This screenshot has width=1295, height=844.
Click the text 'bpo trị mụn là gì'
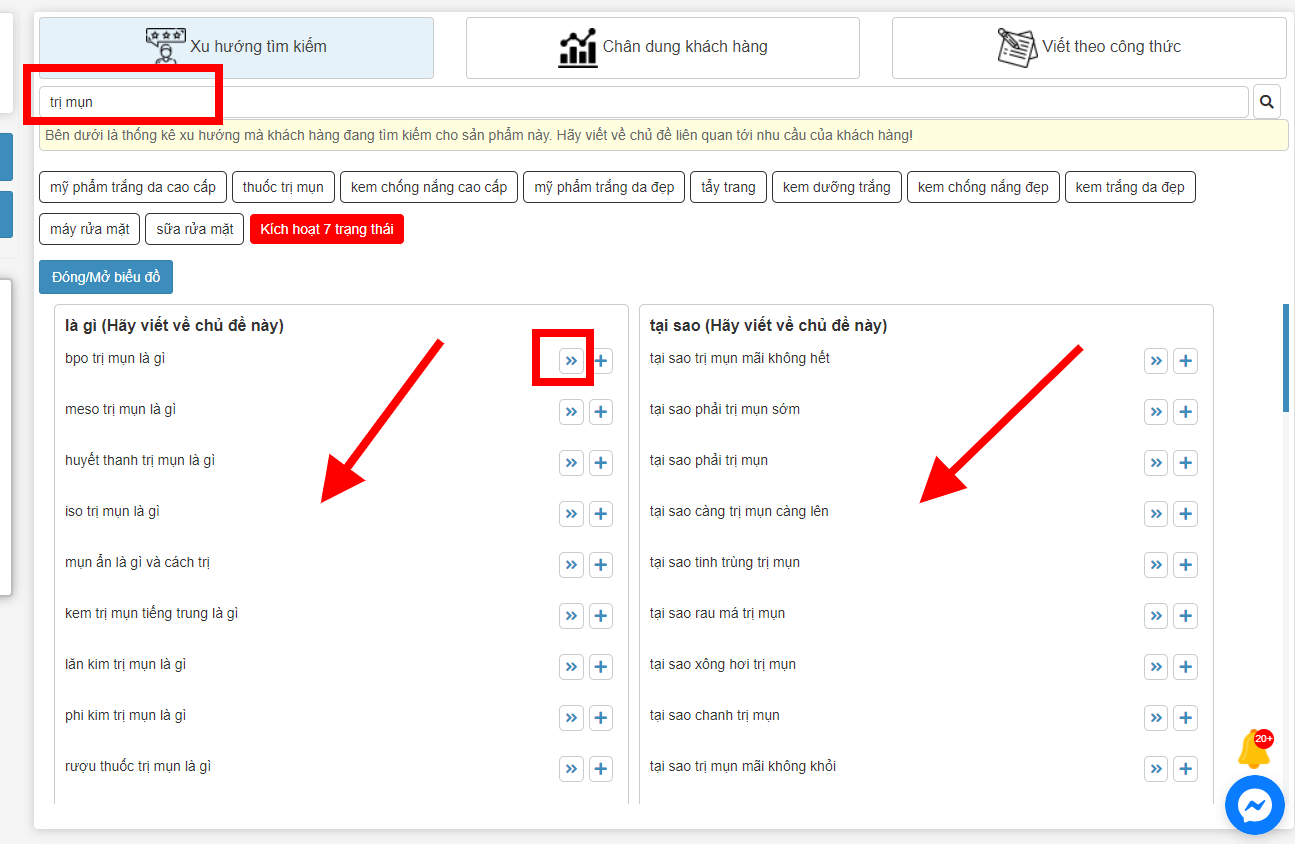[x=115, y=358]
